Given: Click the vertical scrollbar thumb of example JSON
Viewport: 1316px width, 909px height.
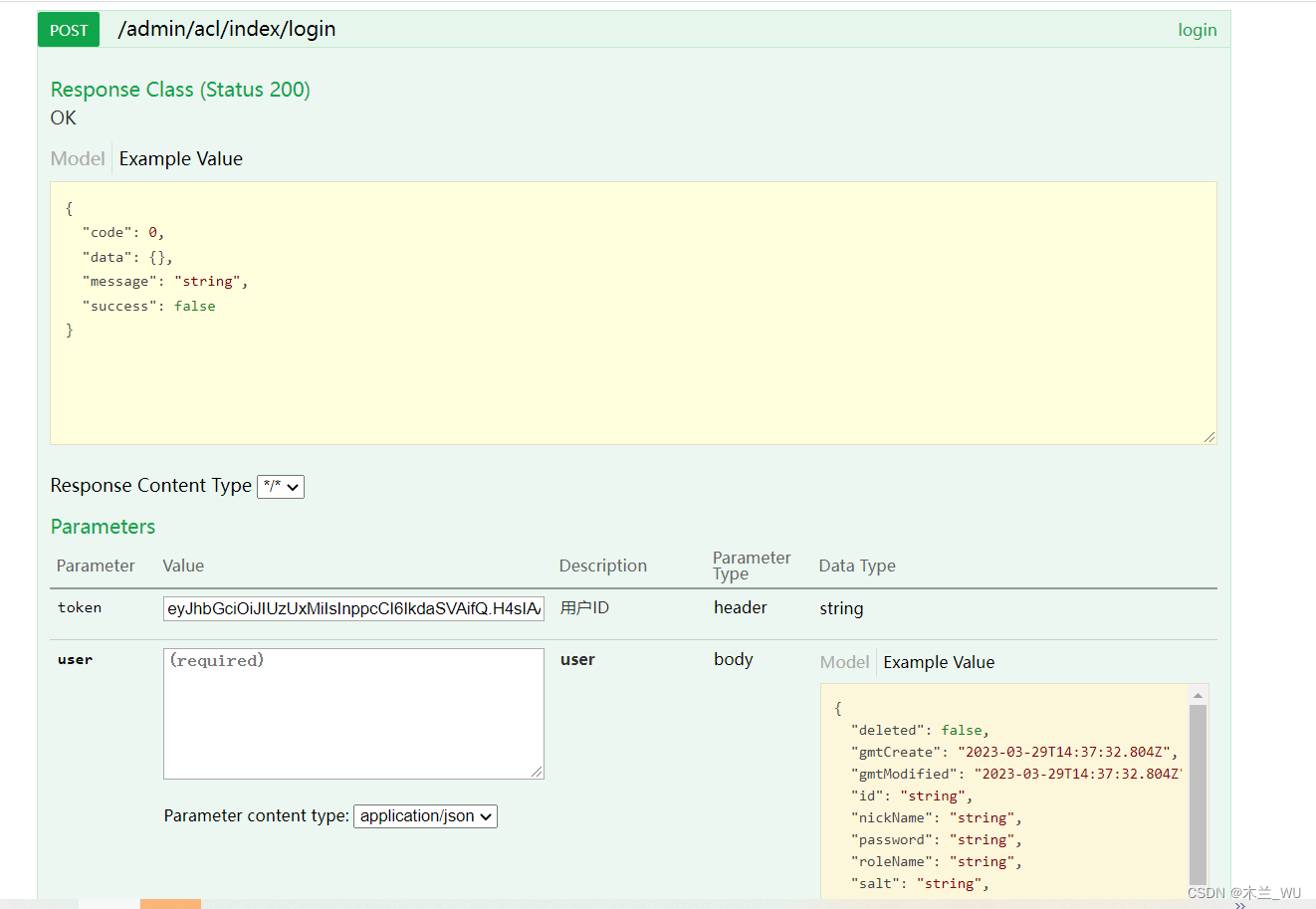Looking at the screenshot, I should click(x=1199, y=796).
